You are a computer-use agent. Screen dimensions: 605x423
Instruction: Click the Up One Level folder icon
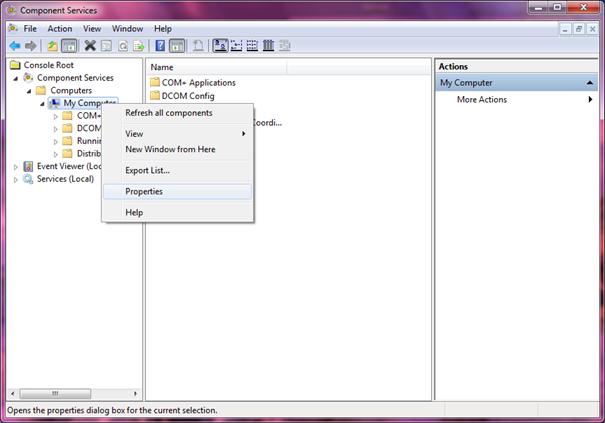tap(52, 46)
